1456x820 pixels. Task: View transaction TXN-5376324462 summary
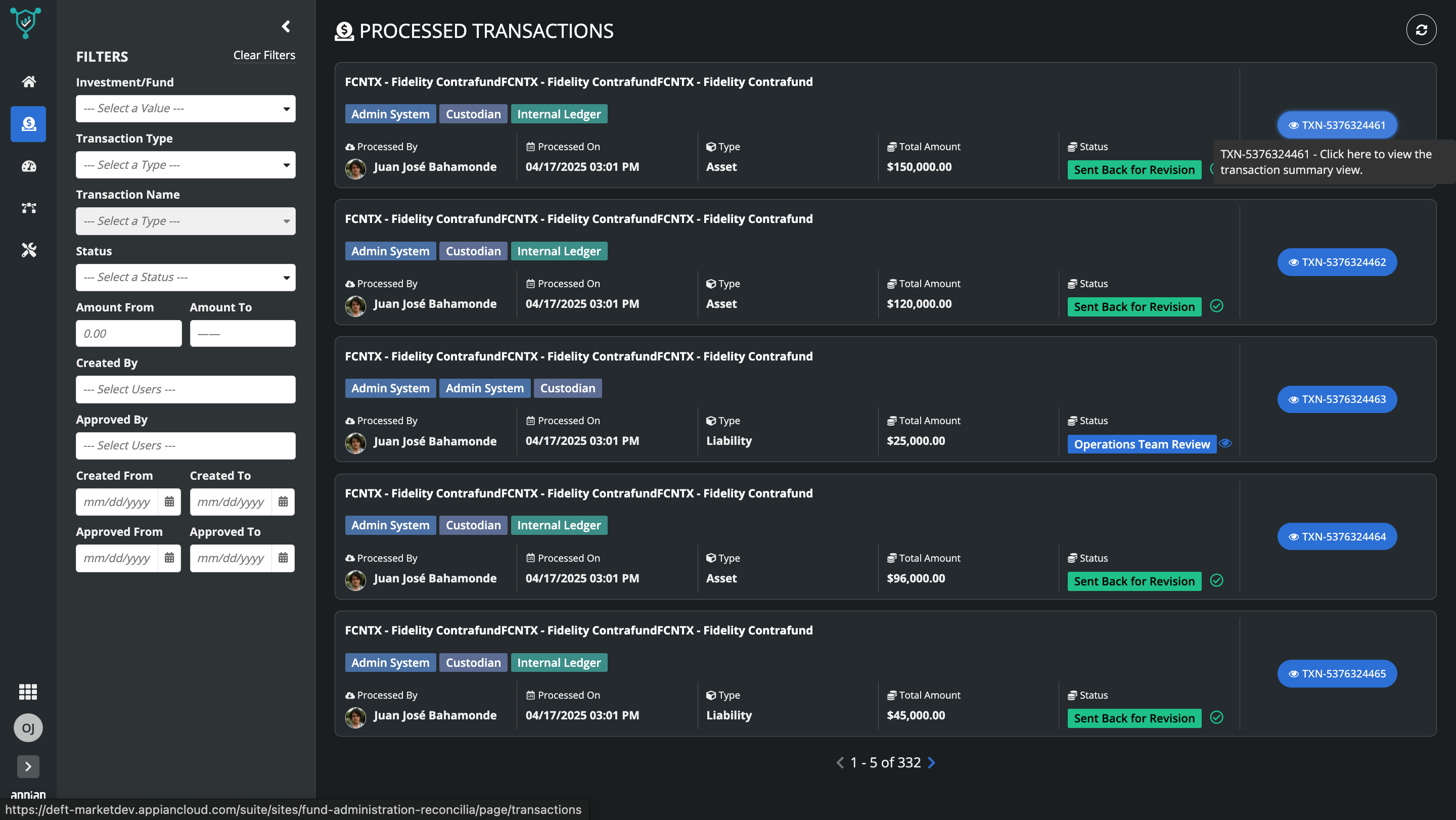(x=1337, y=262)
